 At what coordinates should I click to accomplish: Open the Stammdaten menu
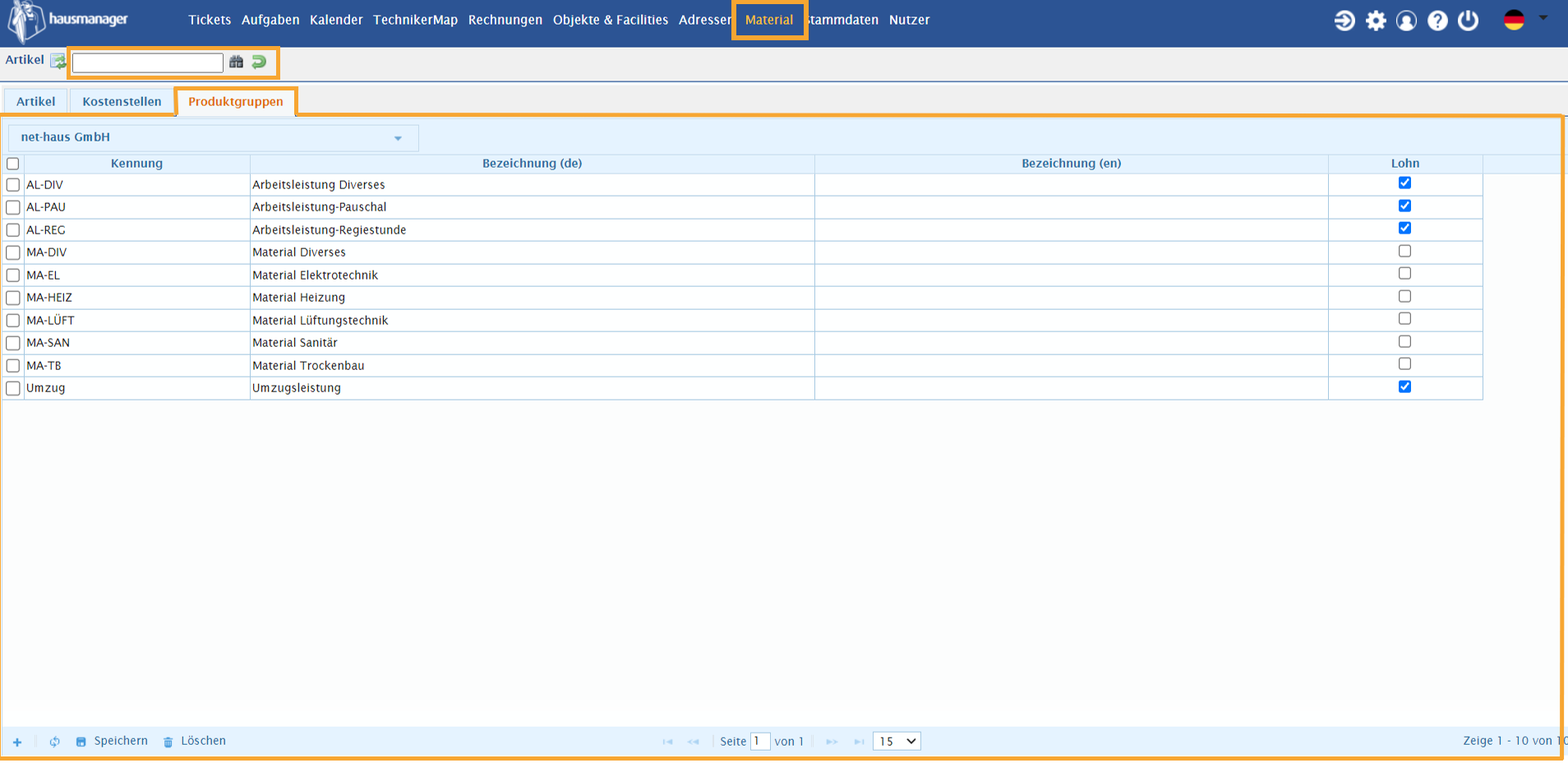tap(843, 20)
